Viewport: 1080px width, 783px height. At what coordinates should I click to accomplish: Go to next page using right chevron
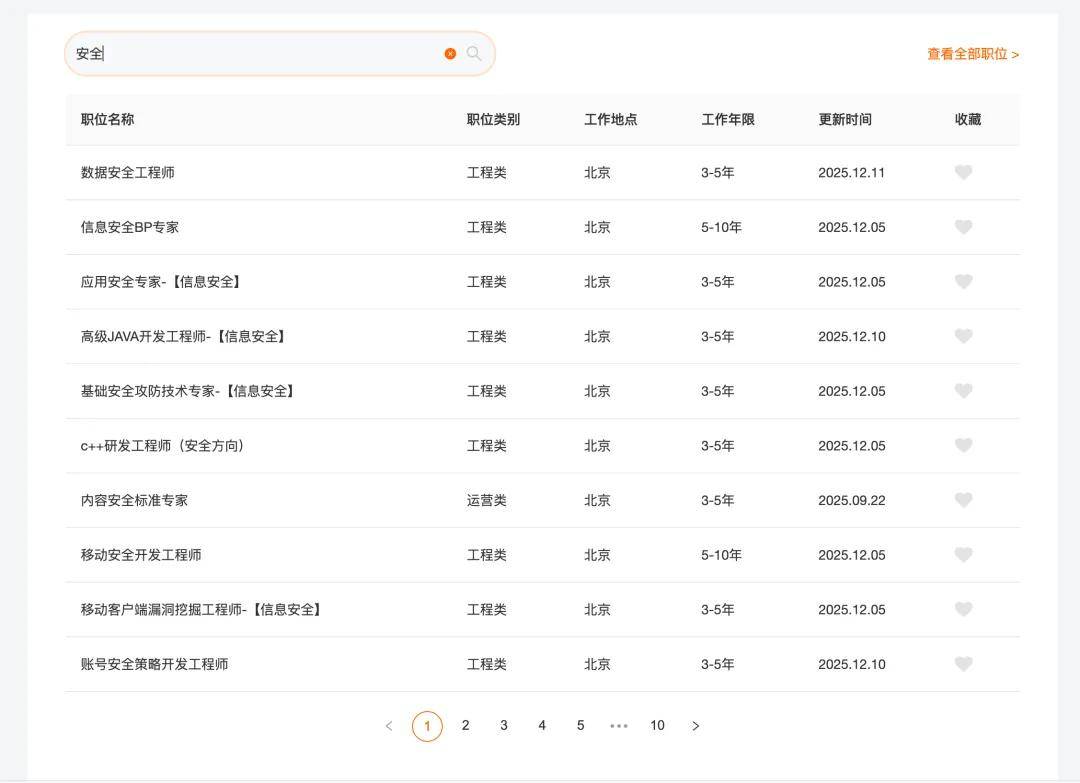point(696,726)
